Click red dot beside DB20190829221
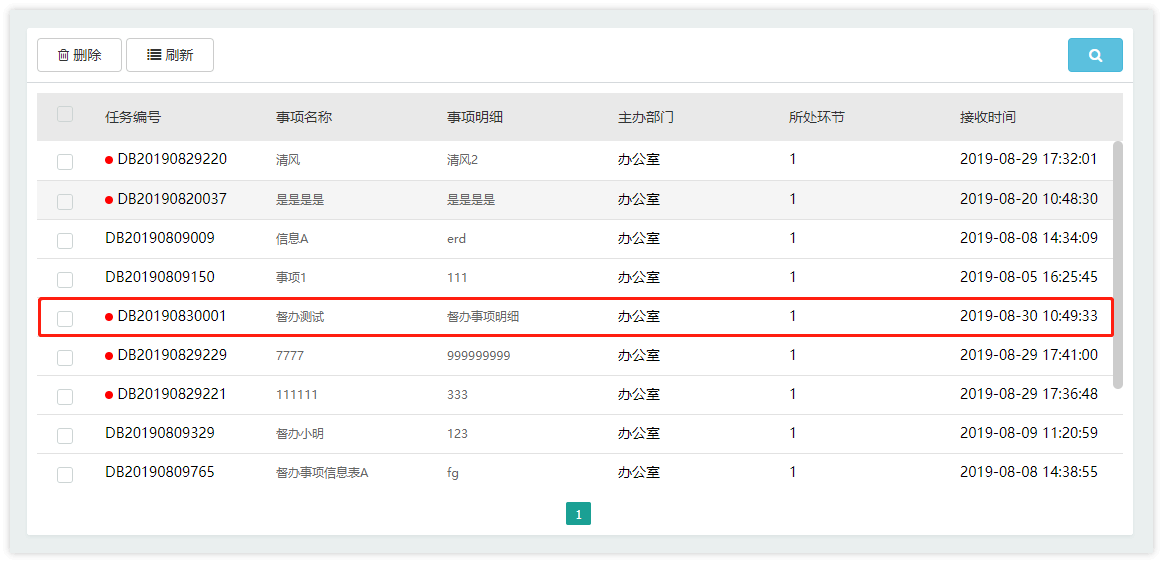This screenshot has width=1163, height=563. coord(109,395)
